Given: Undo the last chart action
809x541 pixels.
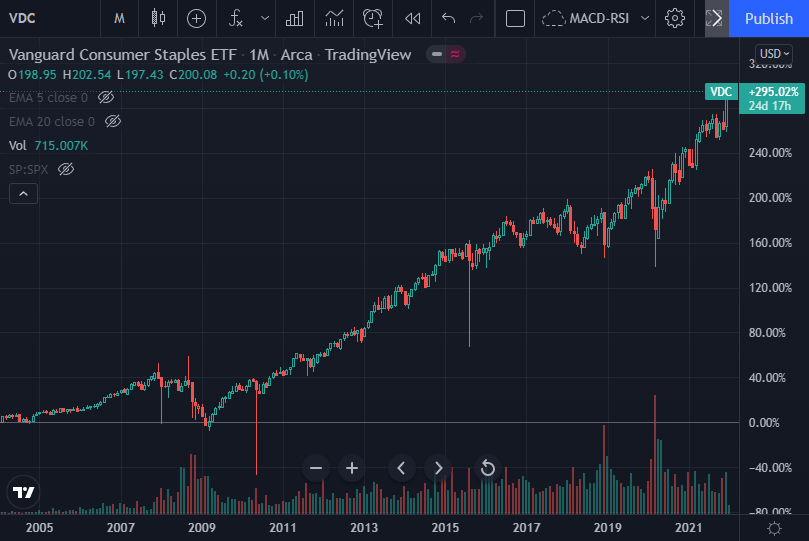Looking at the screenshot, I should [448, 19].
